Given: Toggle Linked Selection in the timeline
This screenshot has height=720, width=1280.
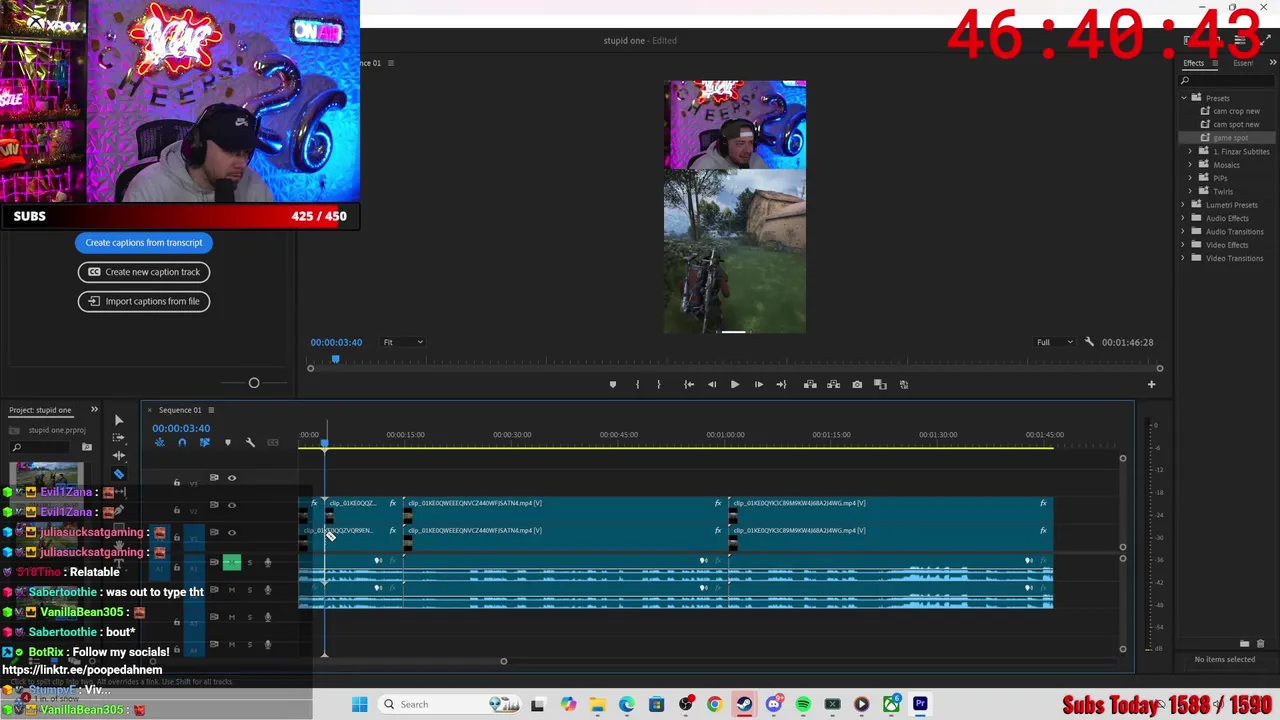Looking at the screenshot, I should click(x=205, y=442).
